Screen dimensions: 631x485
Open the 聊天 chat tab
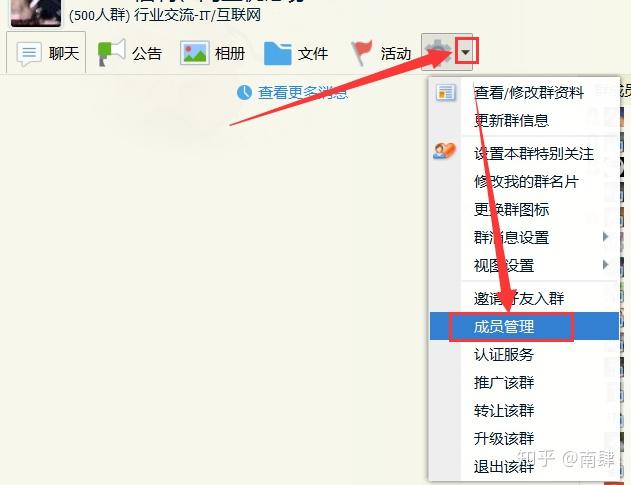[47, 53]
